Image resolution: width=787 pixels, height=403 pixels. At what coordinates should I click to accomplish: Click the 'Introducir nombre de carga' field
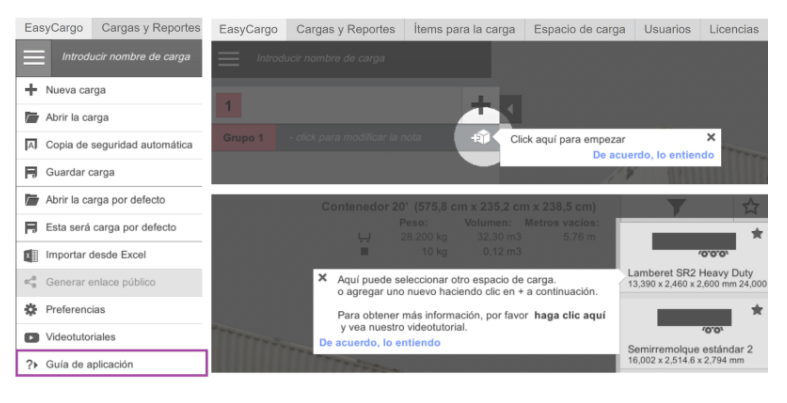point(125,57)
